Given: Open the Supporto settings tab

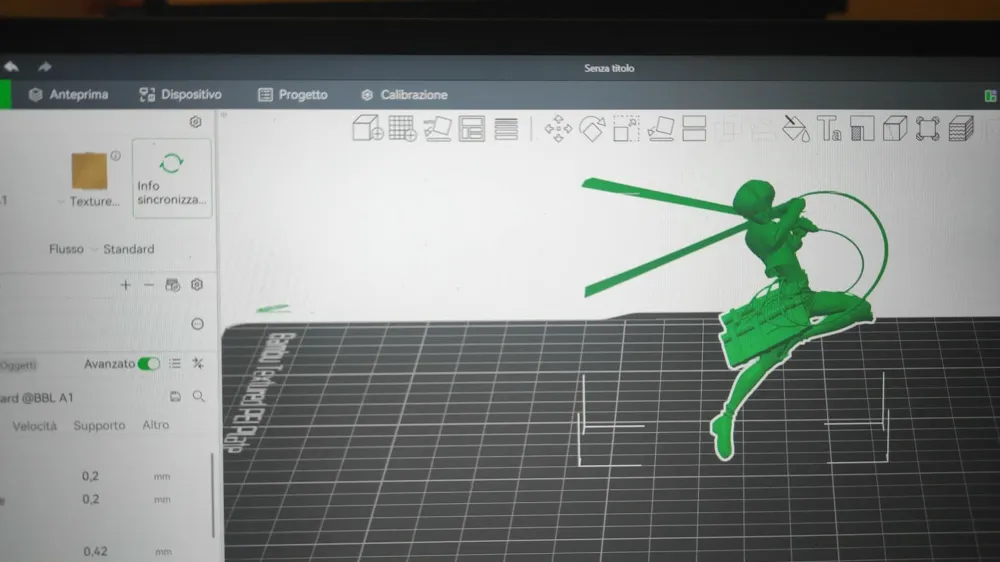Looking at the screenshot, I should (x=99, y=425).
